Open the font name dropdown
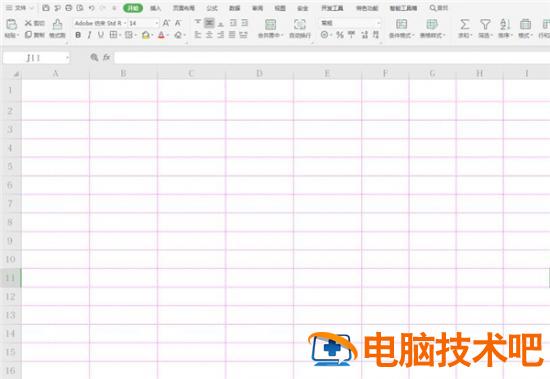Viewport: 550px width, 379px height. [x=125, y=23]
